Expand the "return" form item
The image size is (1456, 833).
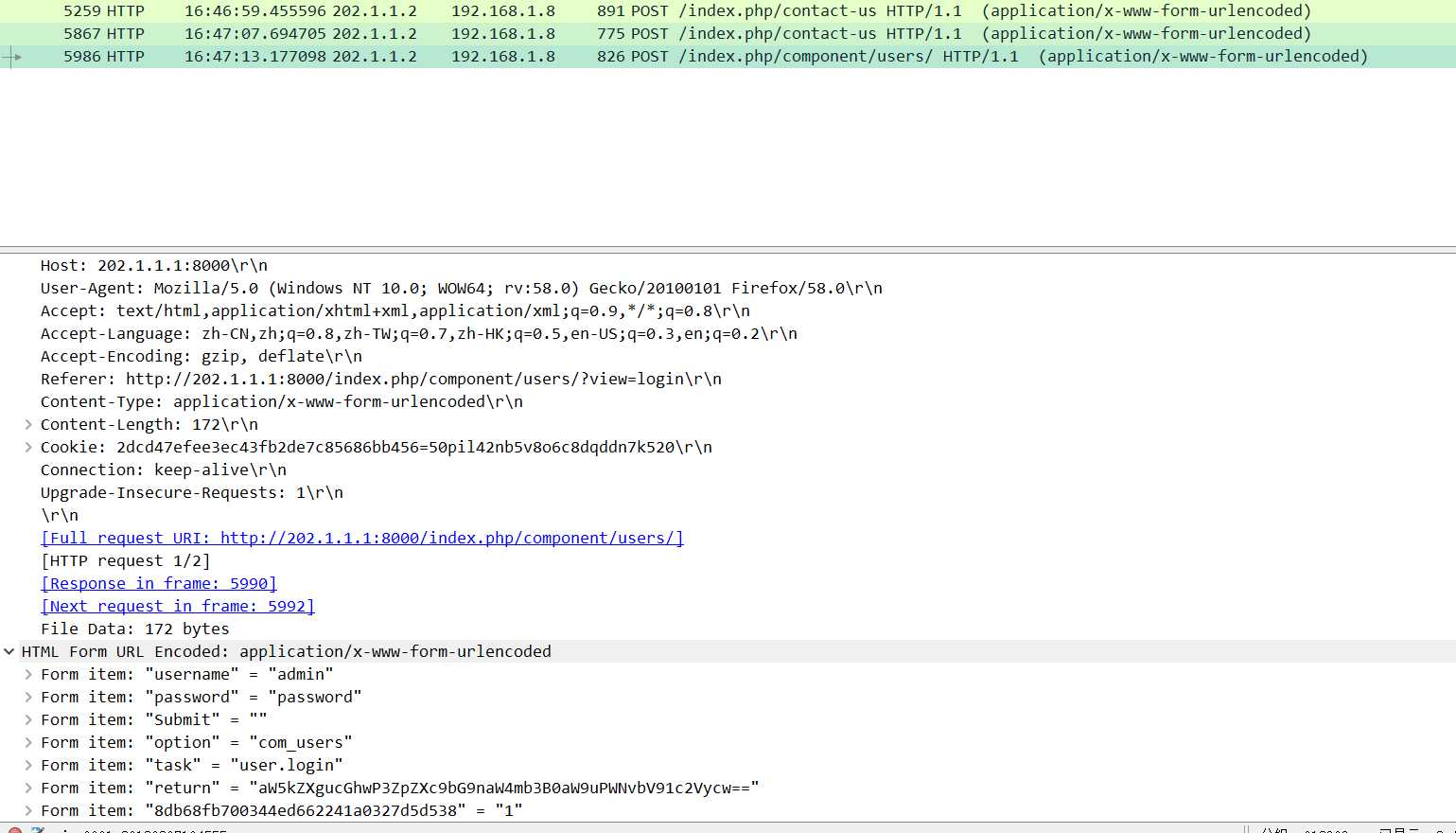coord(28,788)
